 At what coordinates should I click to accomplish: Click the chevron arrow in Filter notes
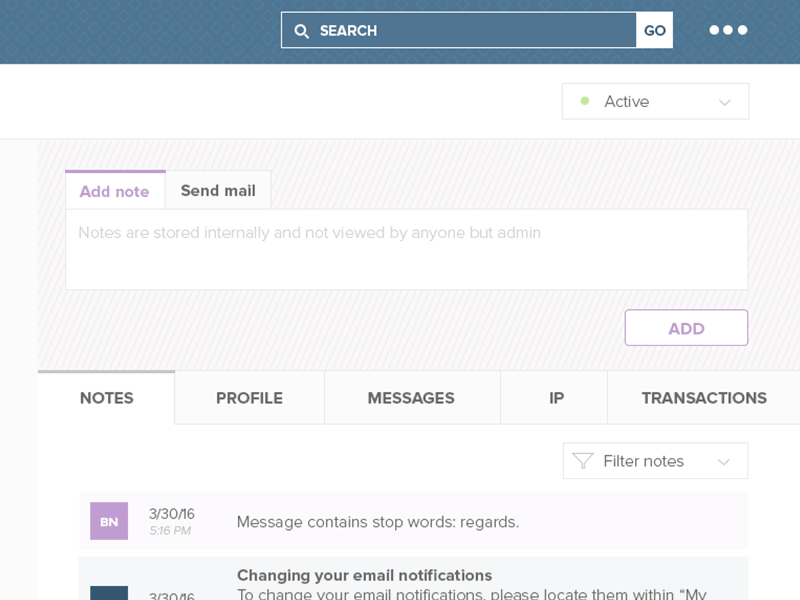(x=724, y=462)
